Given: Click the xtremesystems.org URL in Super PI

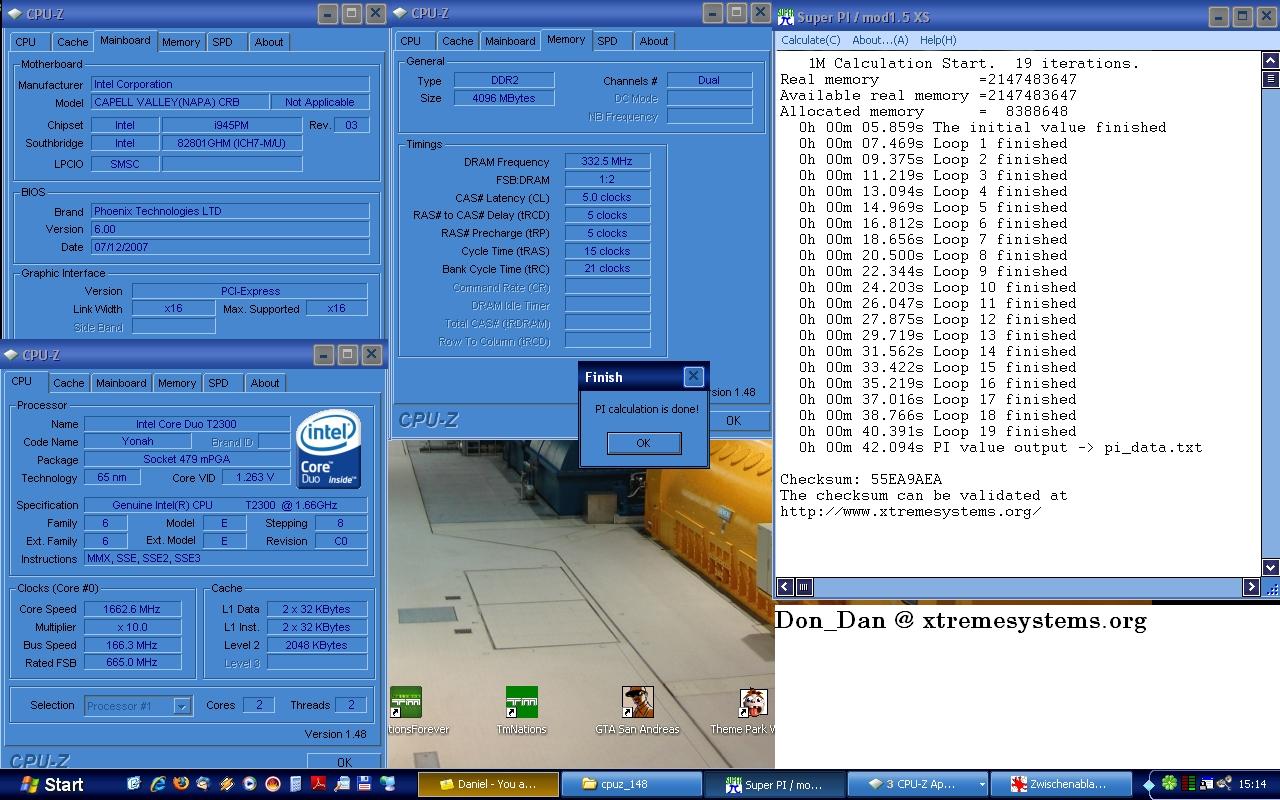Looking at the screenshot, I should coord(911,511).
